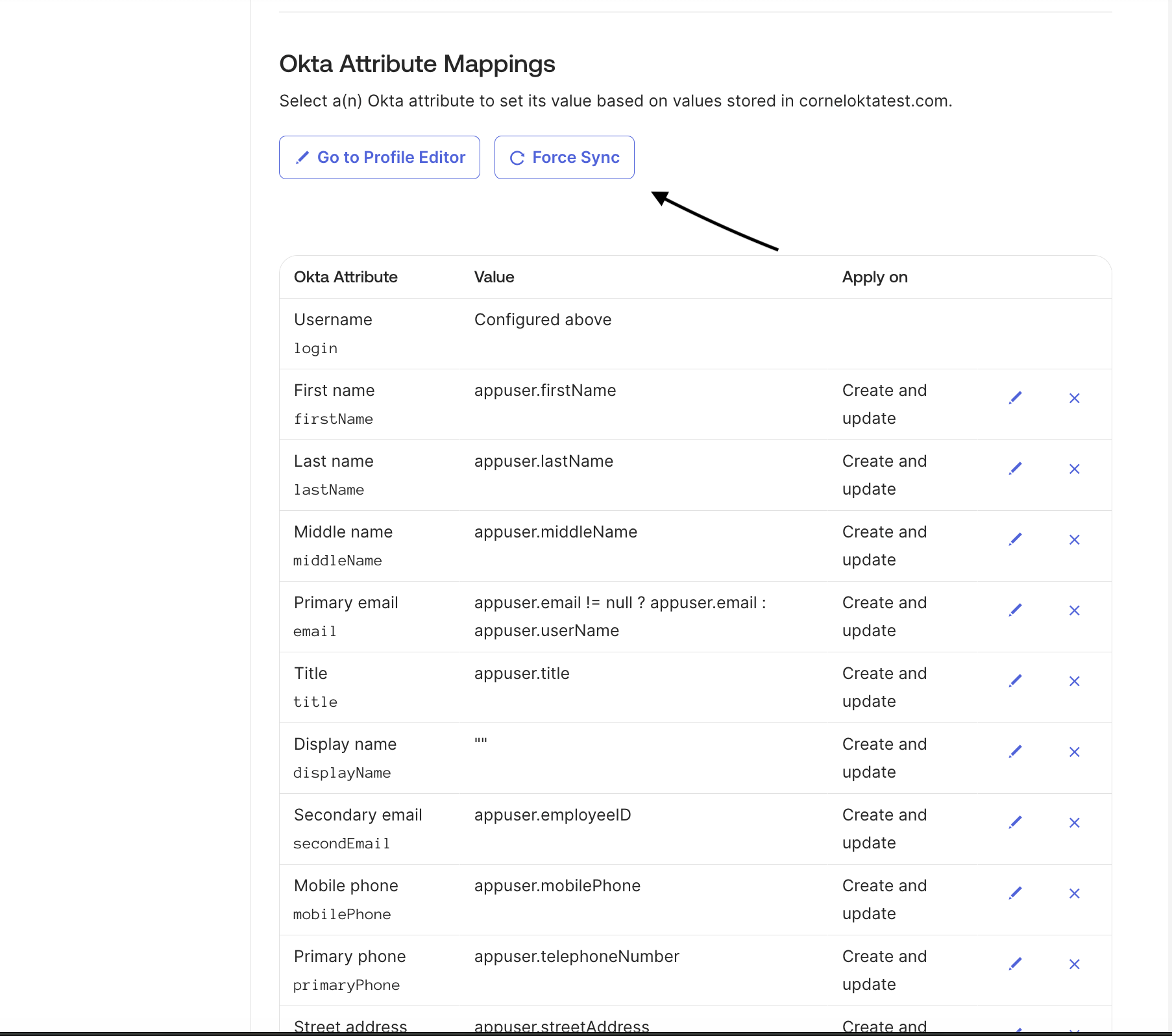Click Go to Profile Editor button
The image size is (1172, 1036).
coord(380,157)
